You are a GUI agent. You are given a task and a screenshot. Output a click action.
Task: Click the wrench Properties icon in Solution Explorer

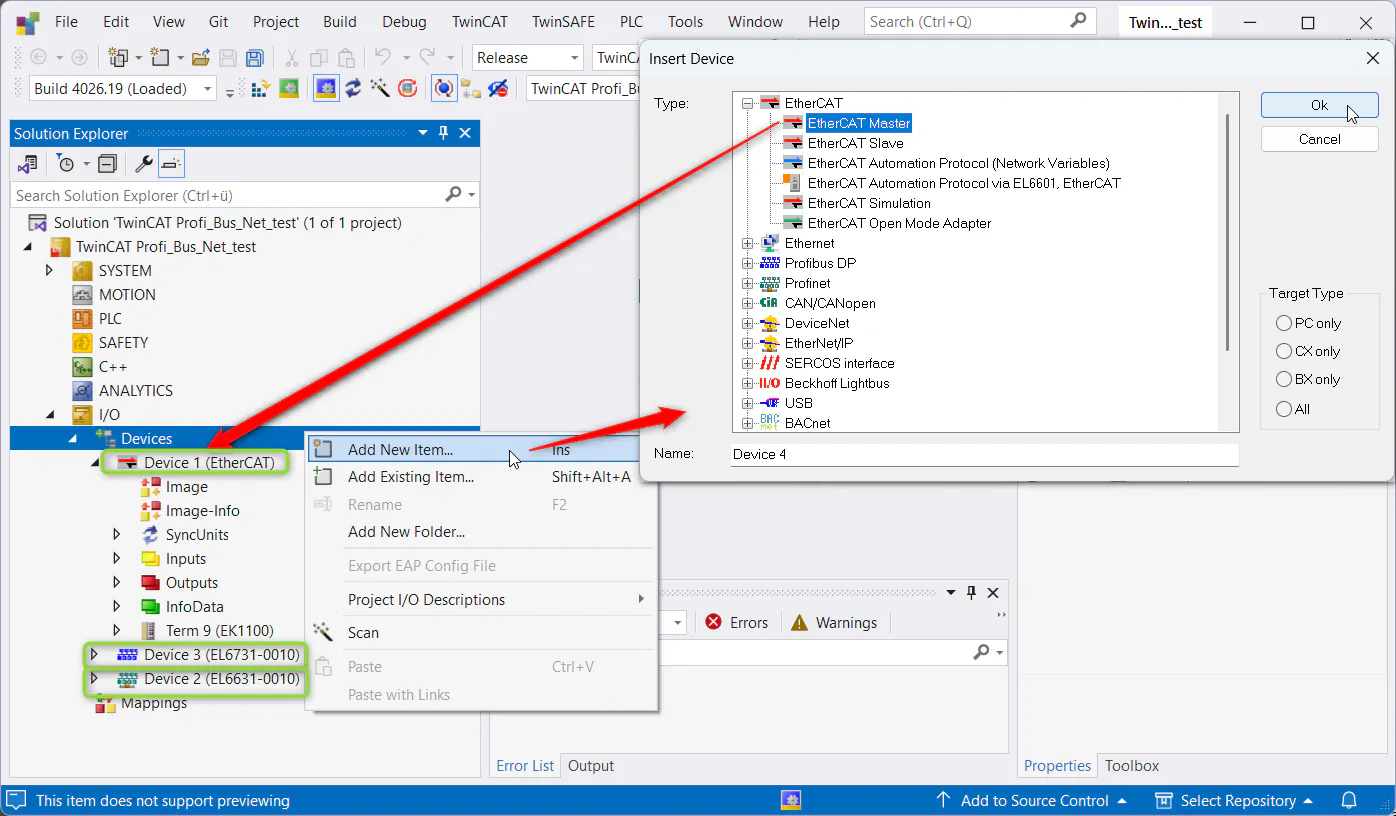pos(144,164)
